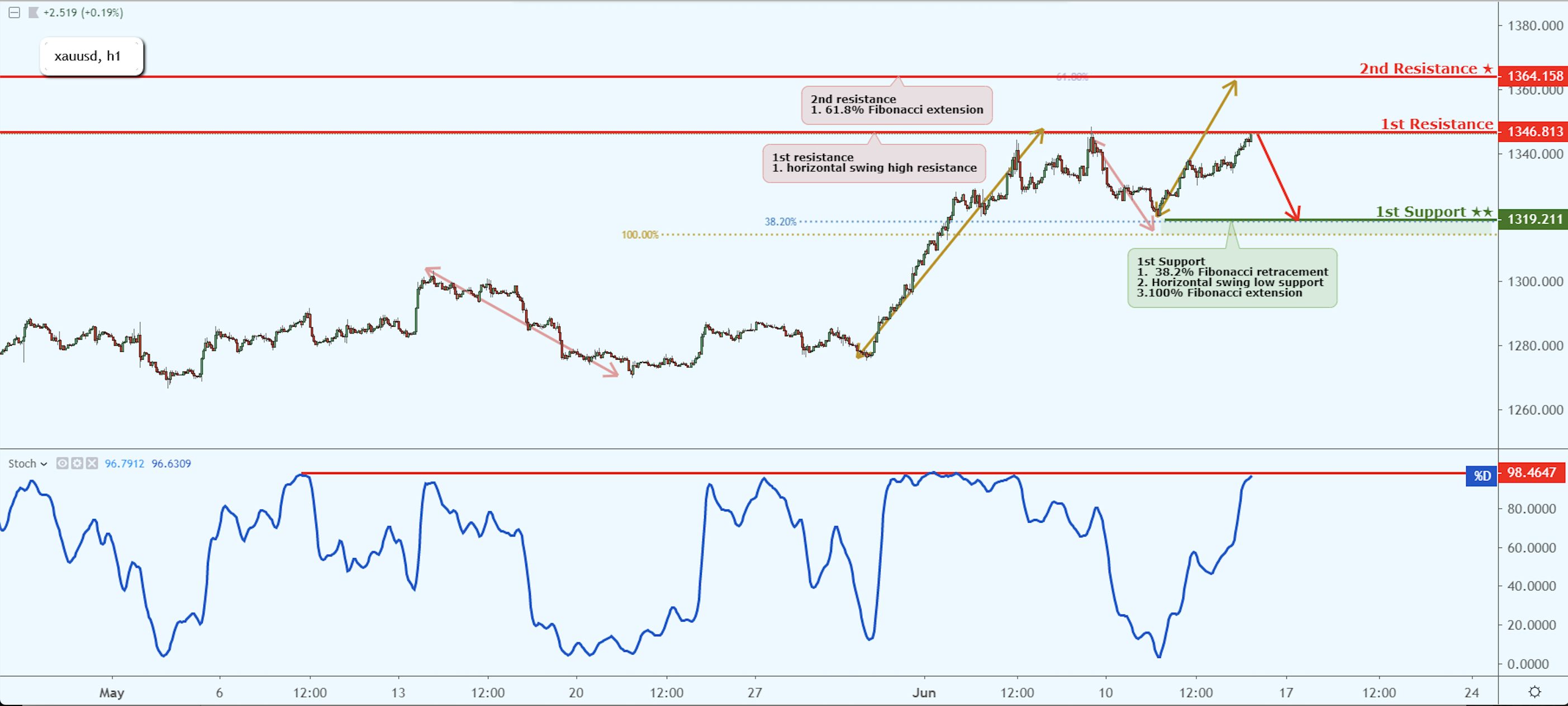The width and height of the screenshot is (1568, 706).
Task: Click the Stoch value 96.6309
Action: pos(171,464)
